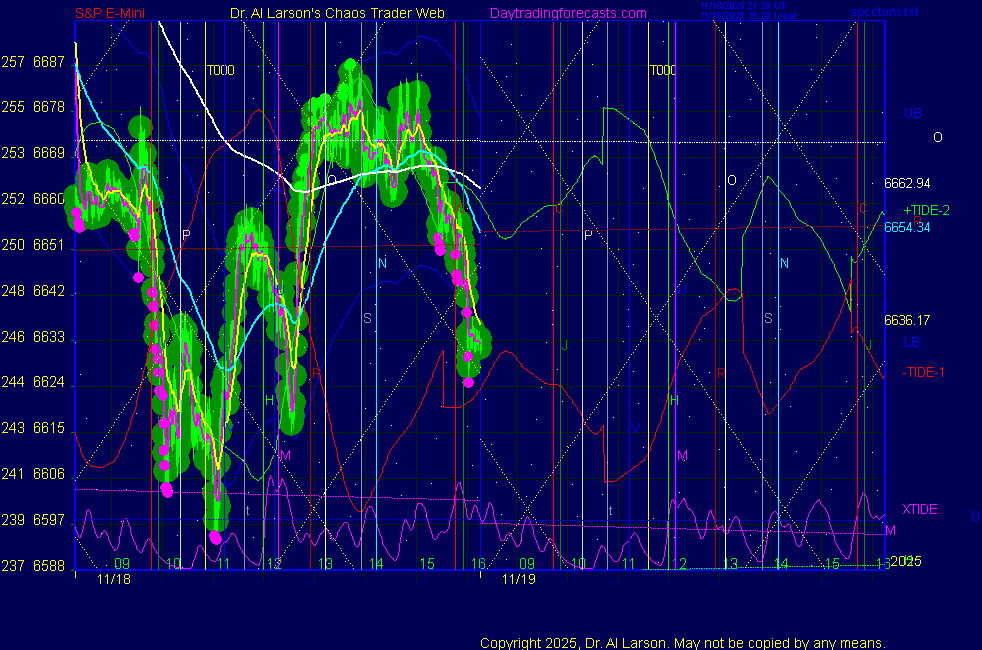This screenshot has width=982, height=650.
Task: Click the 257 left axis label
Action: 13,62
